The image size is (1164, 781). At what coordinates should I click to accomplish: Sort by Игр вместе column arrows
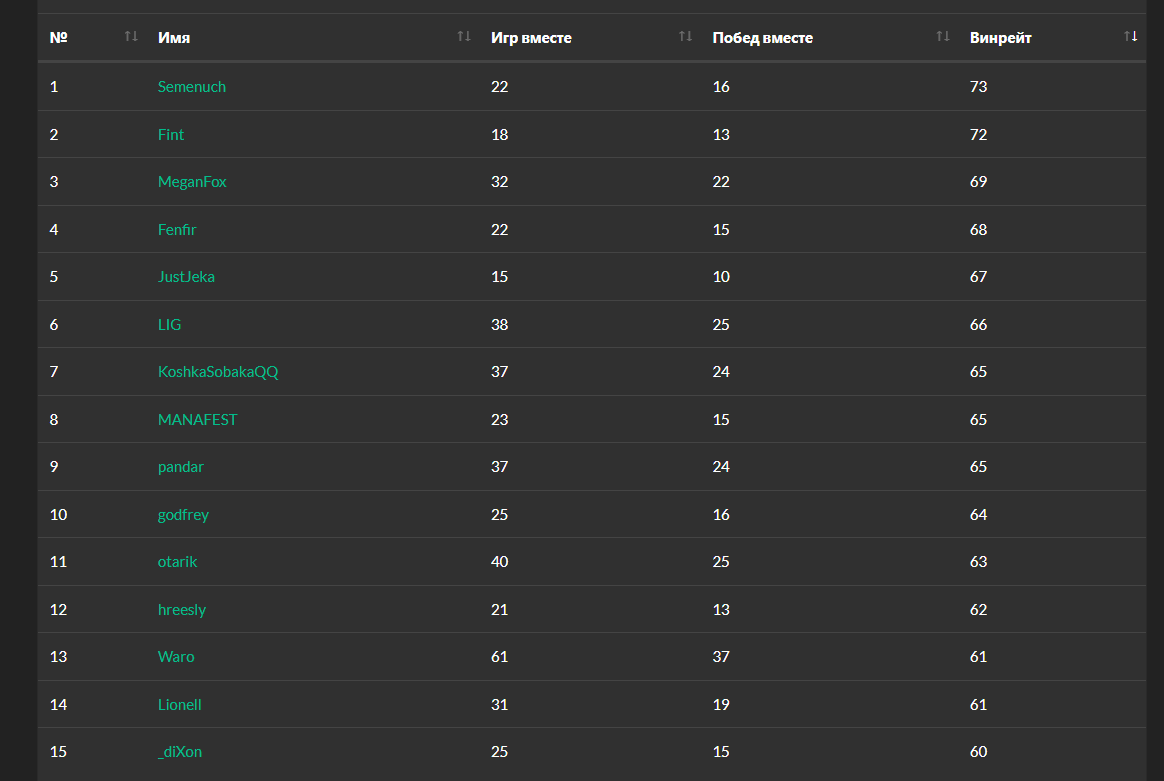[685, 37]
